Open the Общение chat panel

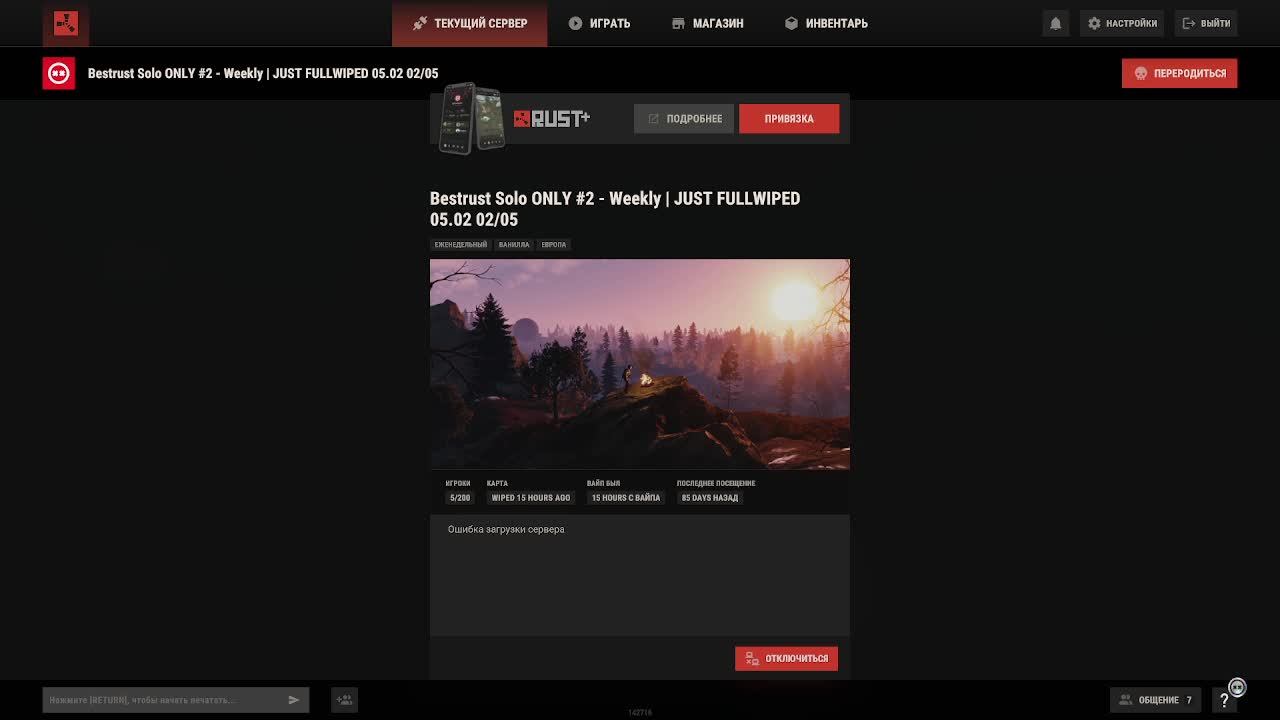click(1155, 700)
